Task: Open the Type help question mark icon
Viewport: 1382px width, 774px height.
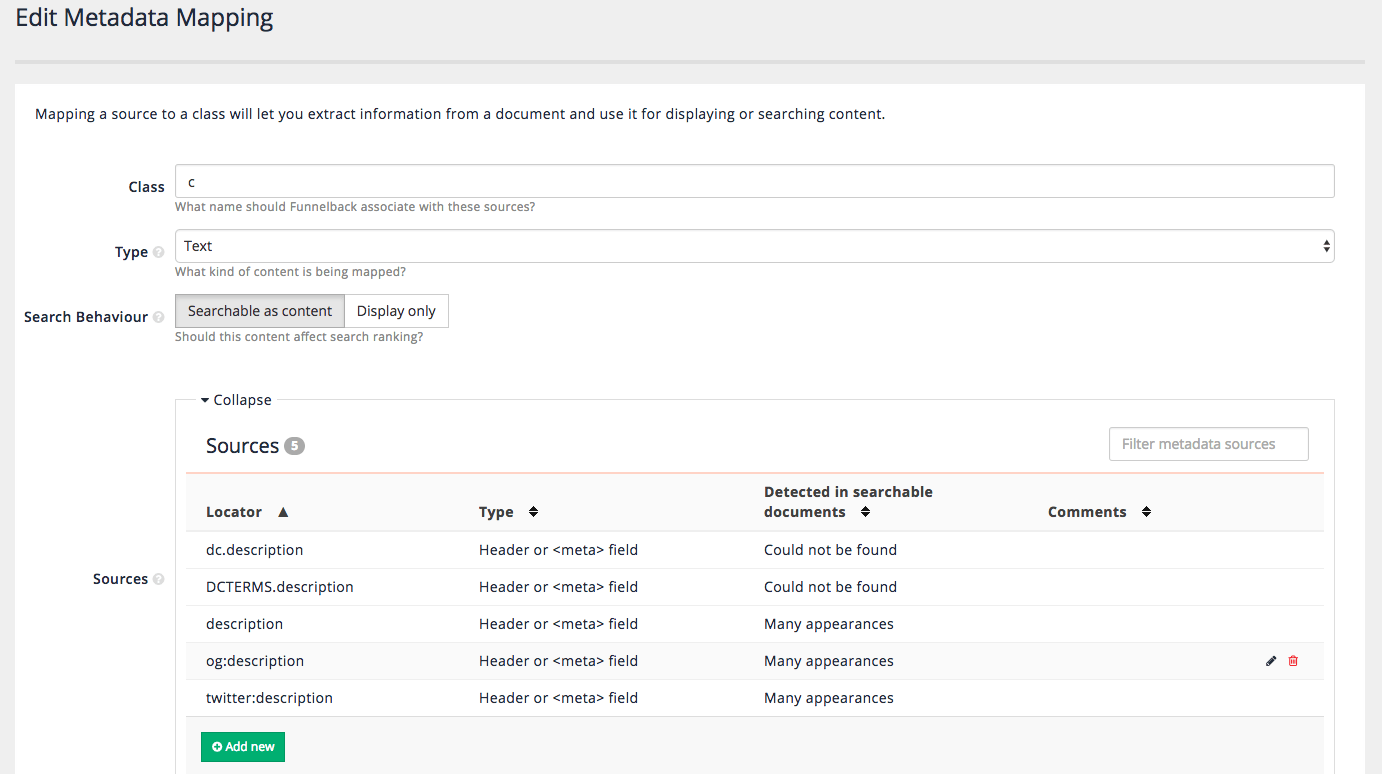Action: (x=159, y=252)
